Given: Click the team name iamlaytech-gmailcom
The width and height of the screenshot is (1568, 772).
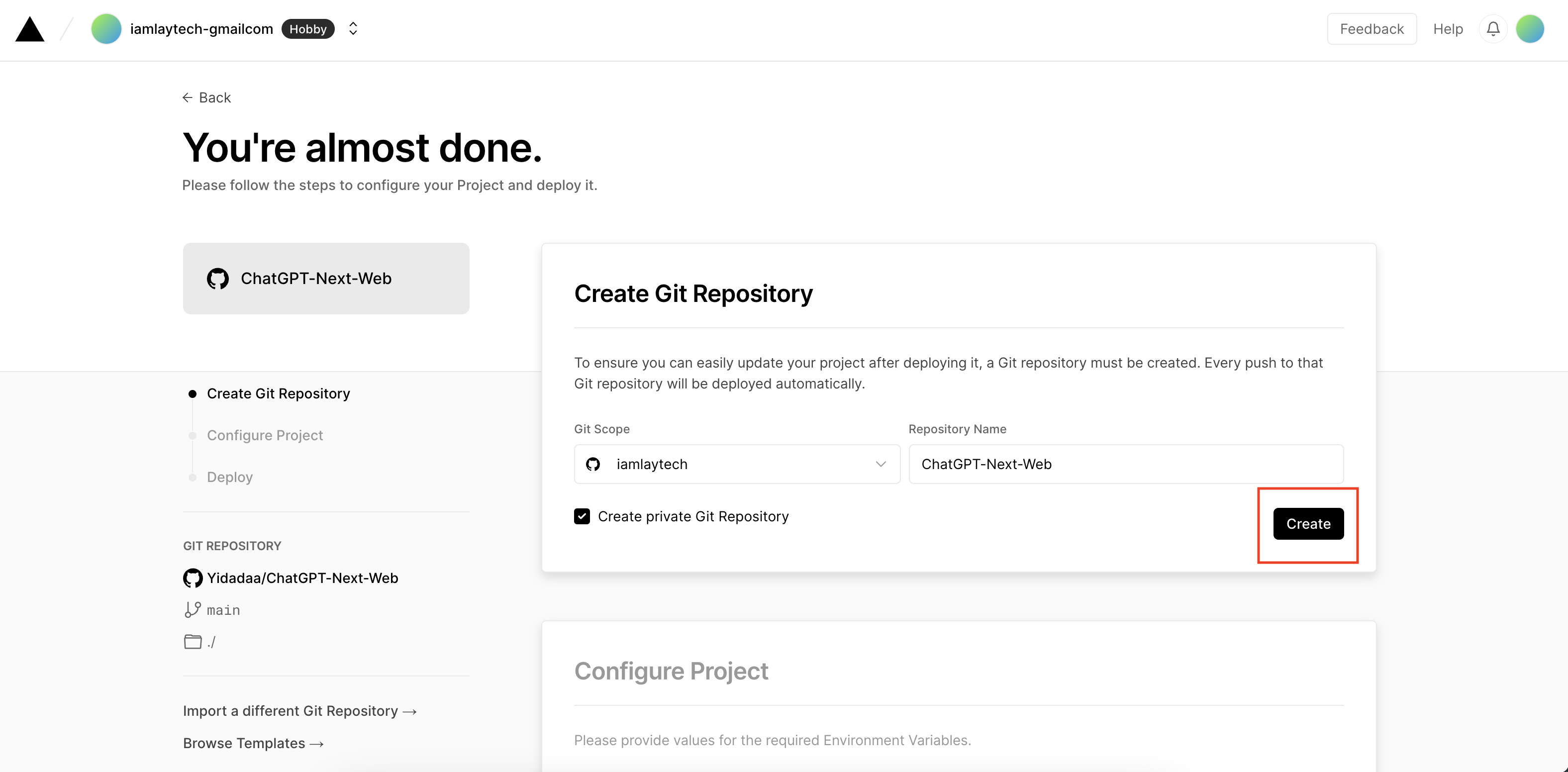Looking at the screenshot, I should (x=201, y=29).
